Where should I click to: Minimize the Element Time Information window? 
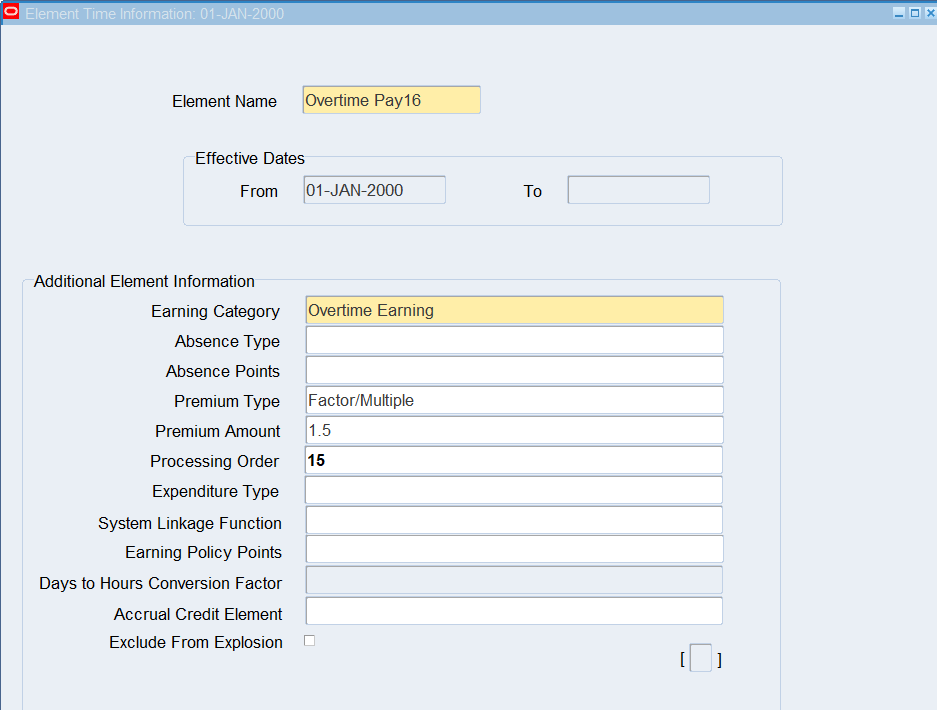(898, 13)
